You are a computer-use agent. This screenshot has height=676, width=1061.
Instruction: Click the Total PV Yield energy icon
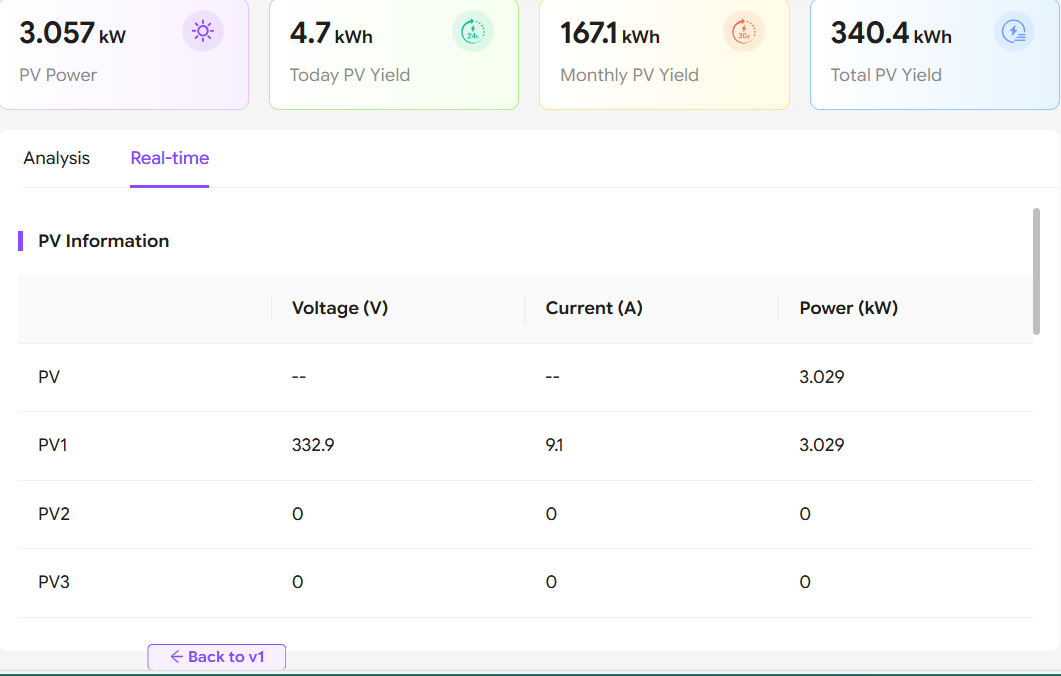[1014, 32]
